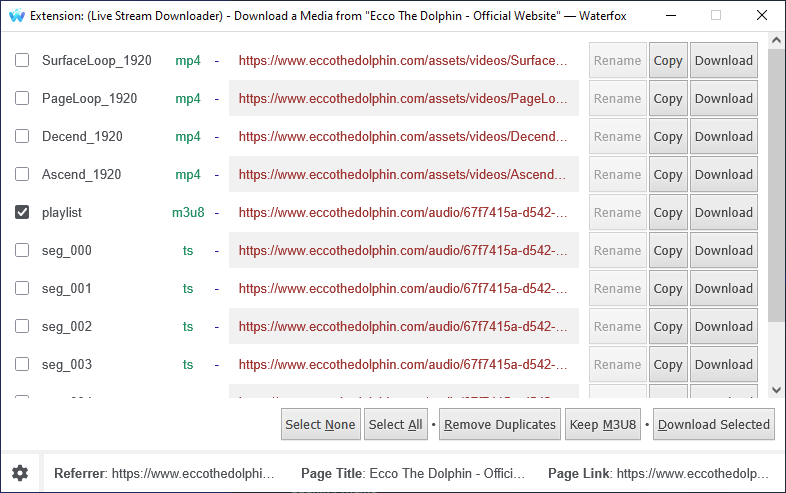
Task: Click Download Selected button
Action: point(713,424)
